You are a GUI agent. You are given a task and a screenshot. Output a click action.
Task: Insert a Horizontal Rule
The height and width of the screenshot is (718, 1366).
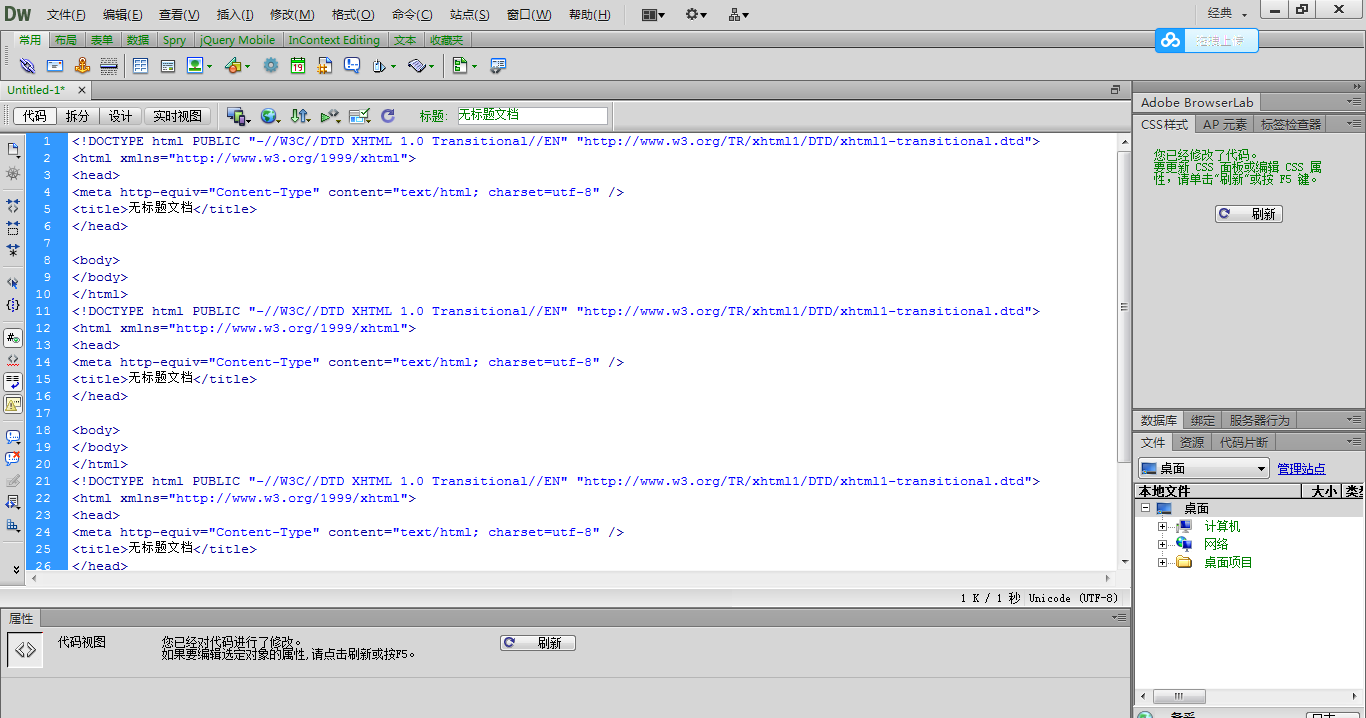click(109, 65)
